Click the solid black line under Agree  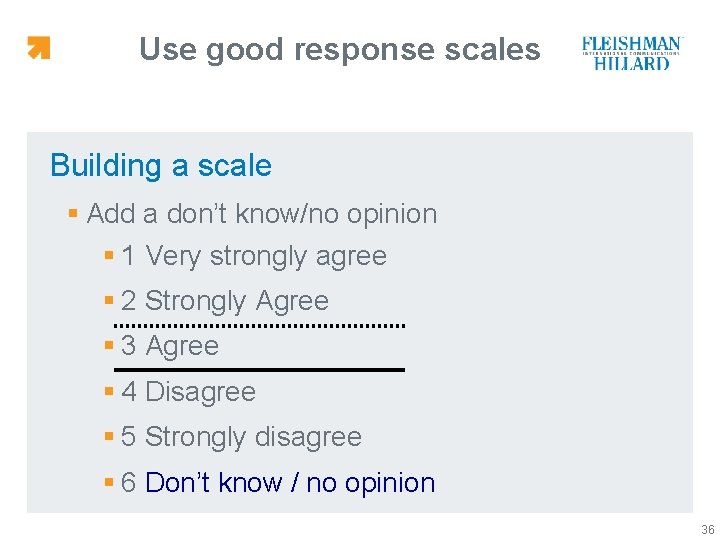(258, 370)
